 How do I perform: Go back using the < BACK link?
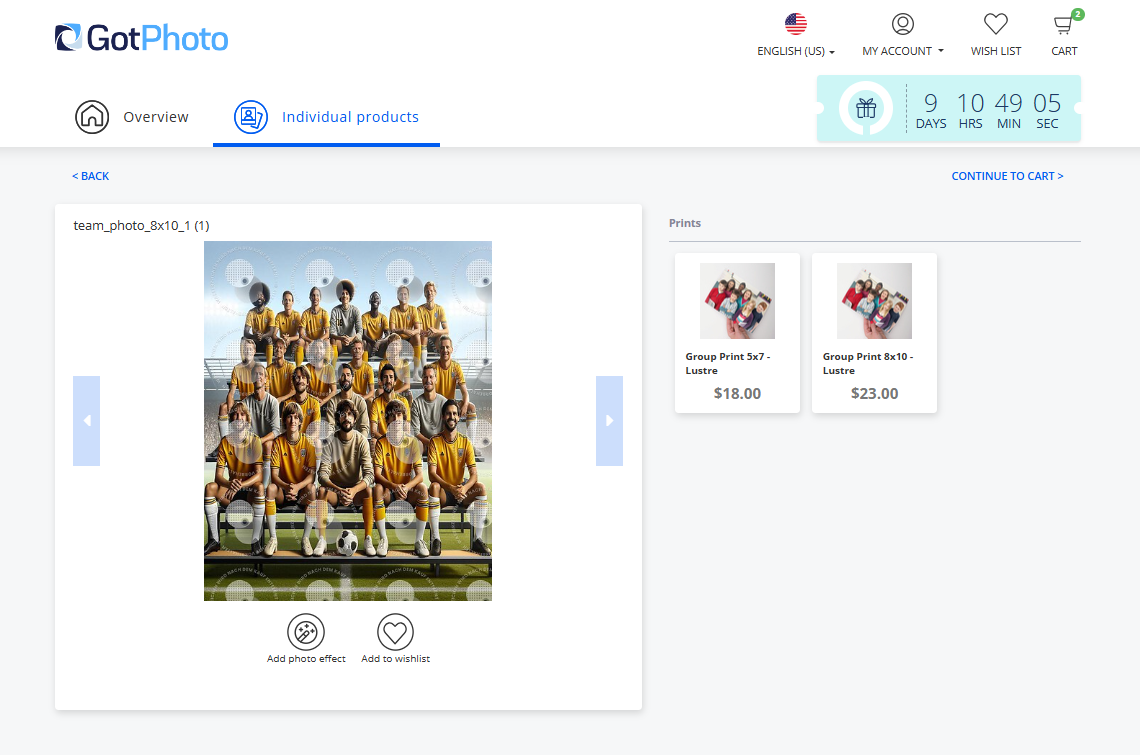tap(90, 176)
